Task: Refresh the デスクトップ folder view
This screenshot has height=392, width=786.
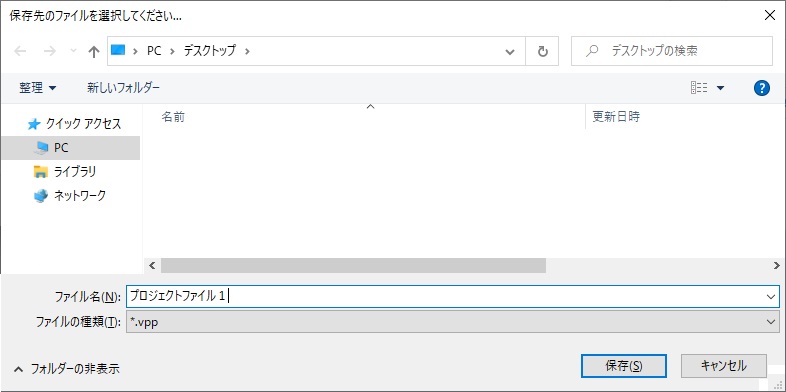Action: [542, 51]
